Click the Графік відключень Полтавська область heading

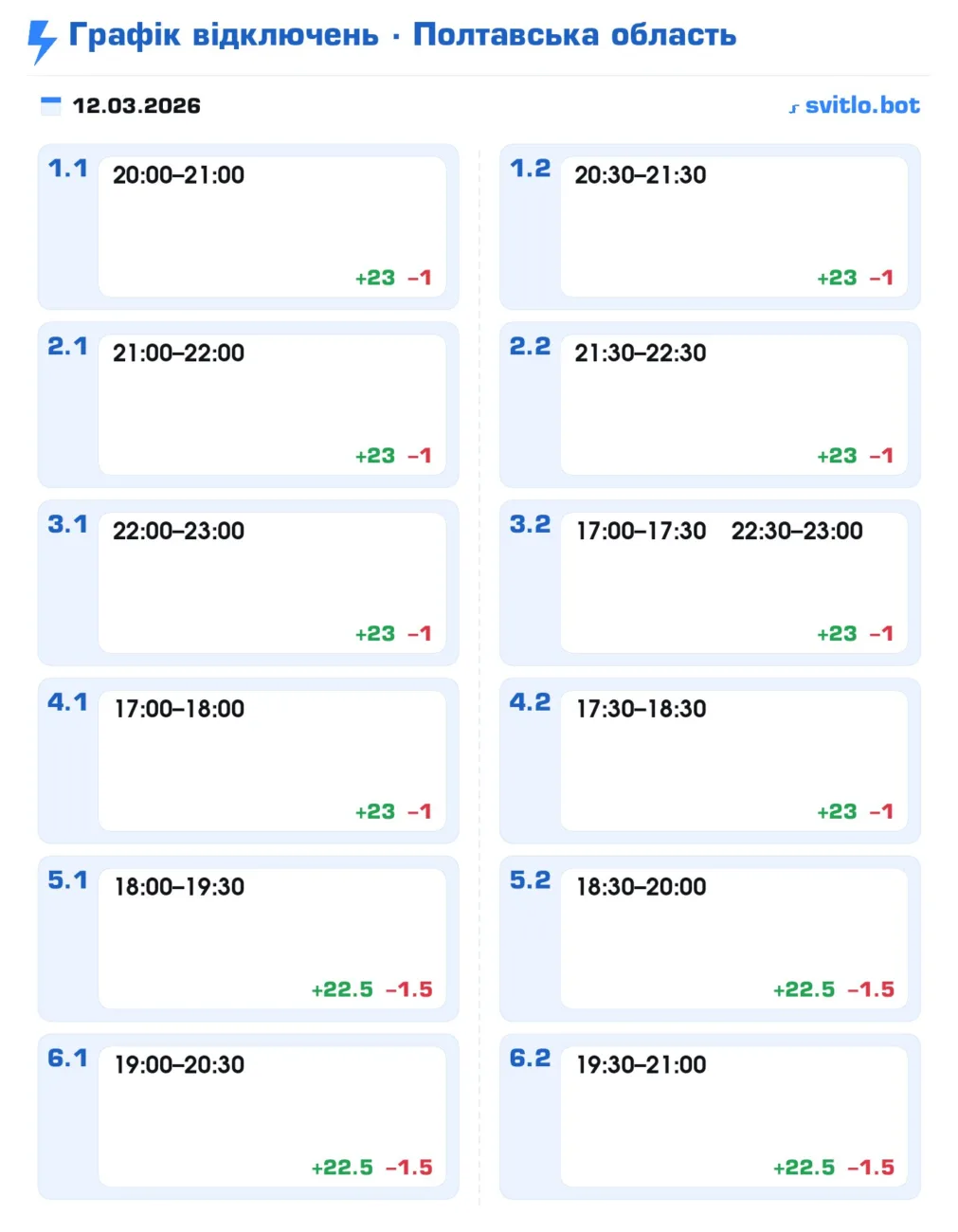402,35
